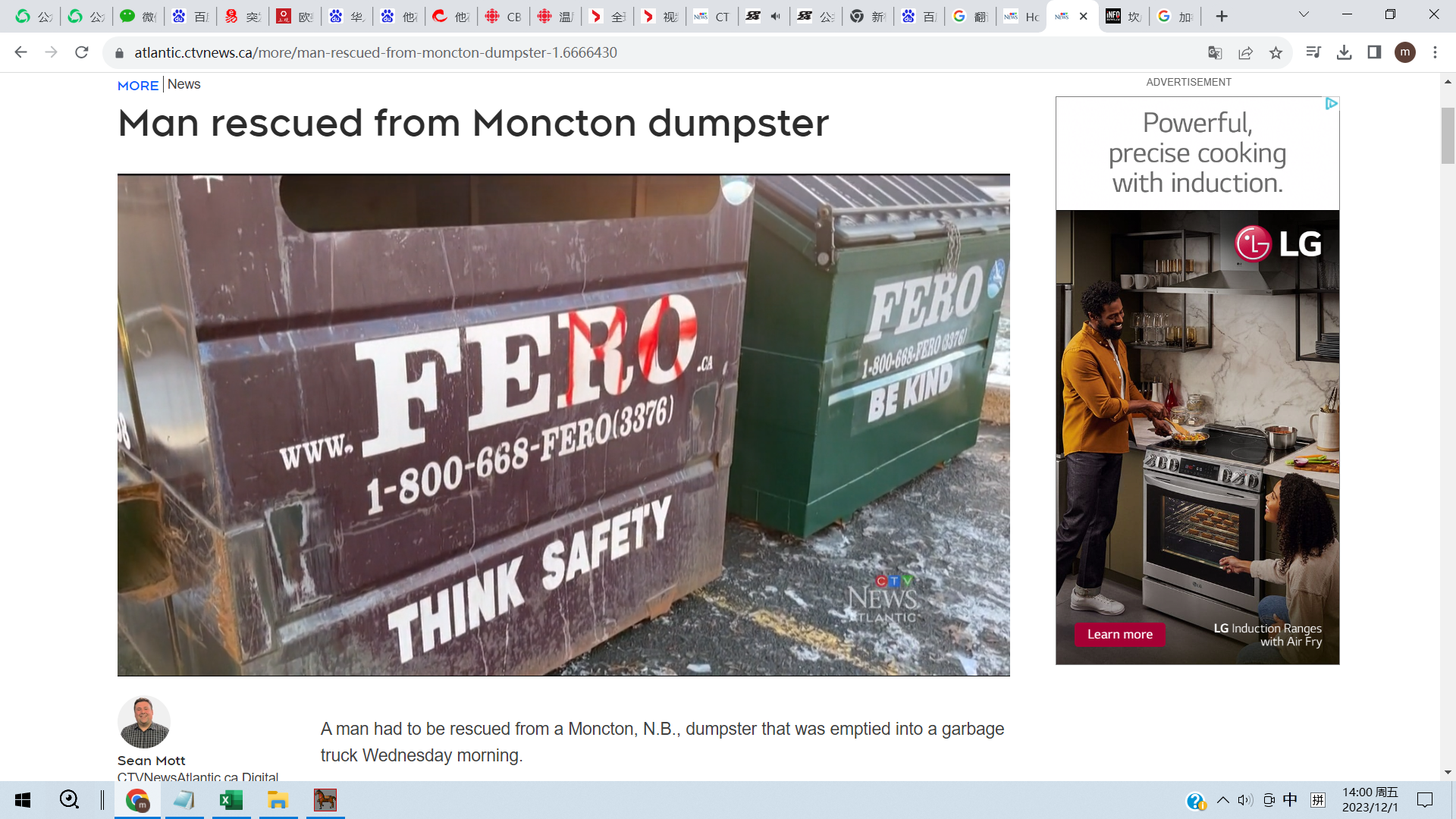1456x819 pixels.
Task: Switch to the Google translate tab
Action: [970, 16]
